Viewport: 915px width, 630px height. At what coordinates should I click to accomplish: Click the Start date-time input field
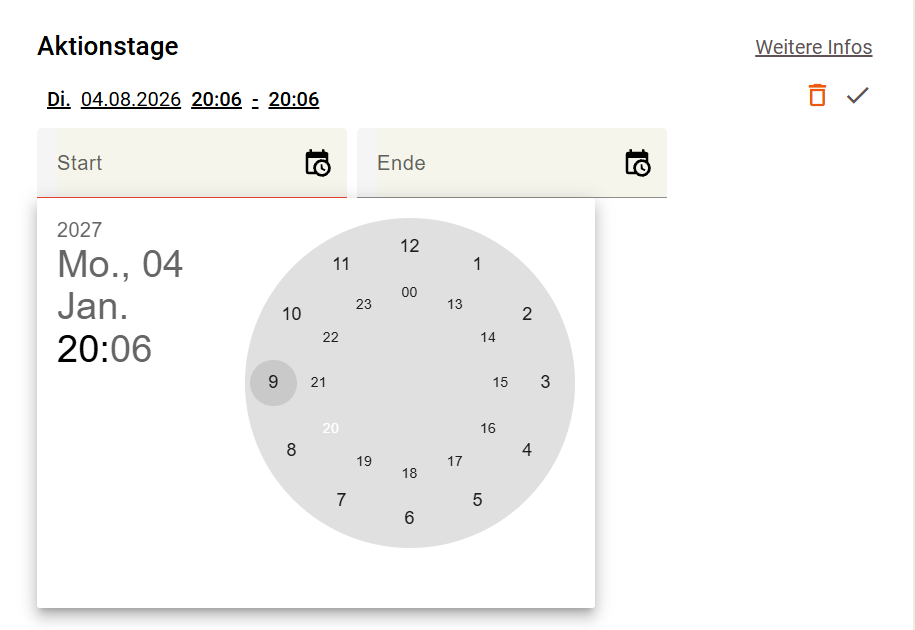[192, 163]
